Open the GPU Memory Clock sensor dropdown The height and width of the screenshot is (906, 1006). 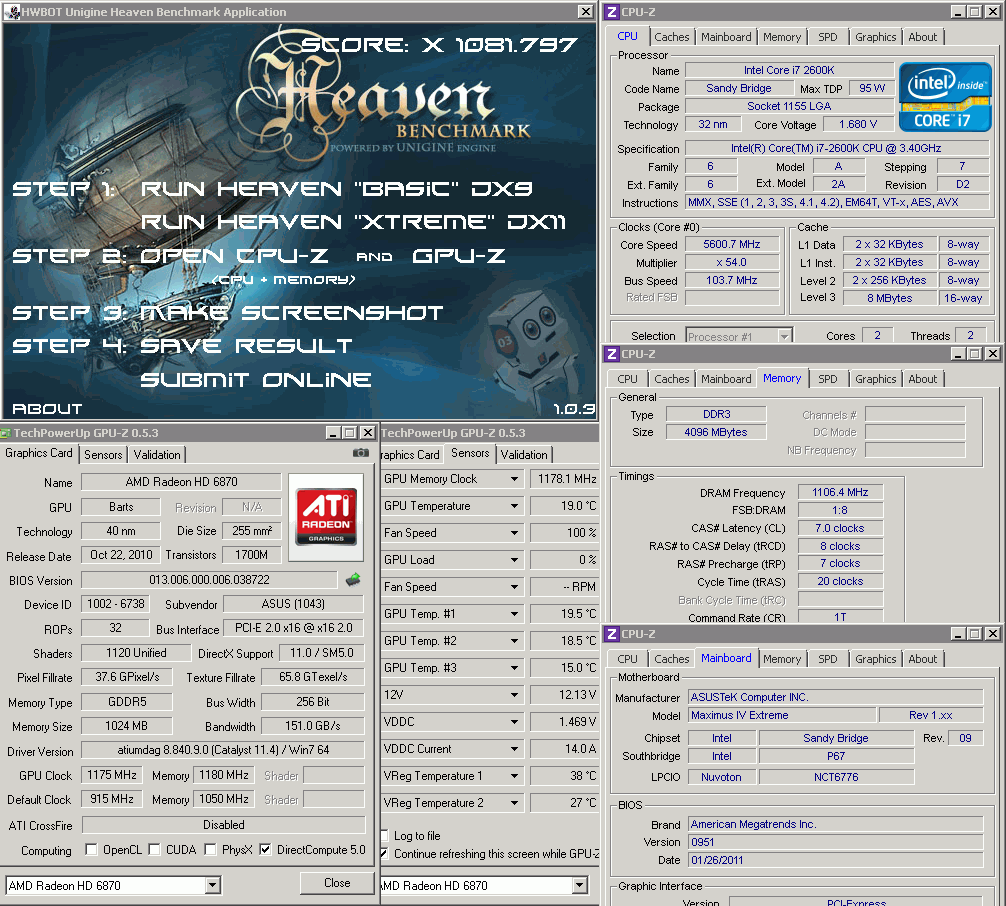pyautogui.click(x=514, y=479)
